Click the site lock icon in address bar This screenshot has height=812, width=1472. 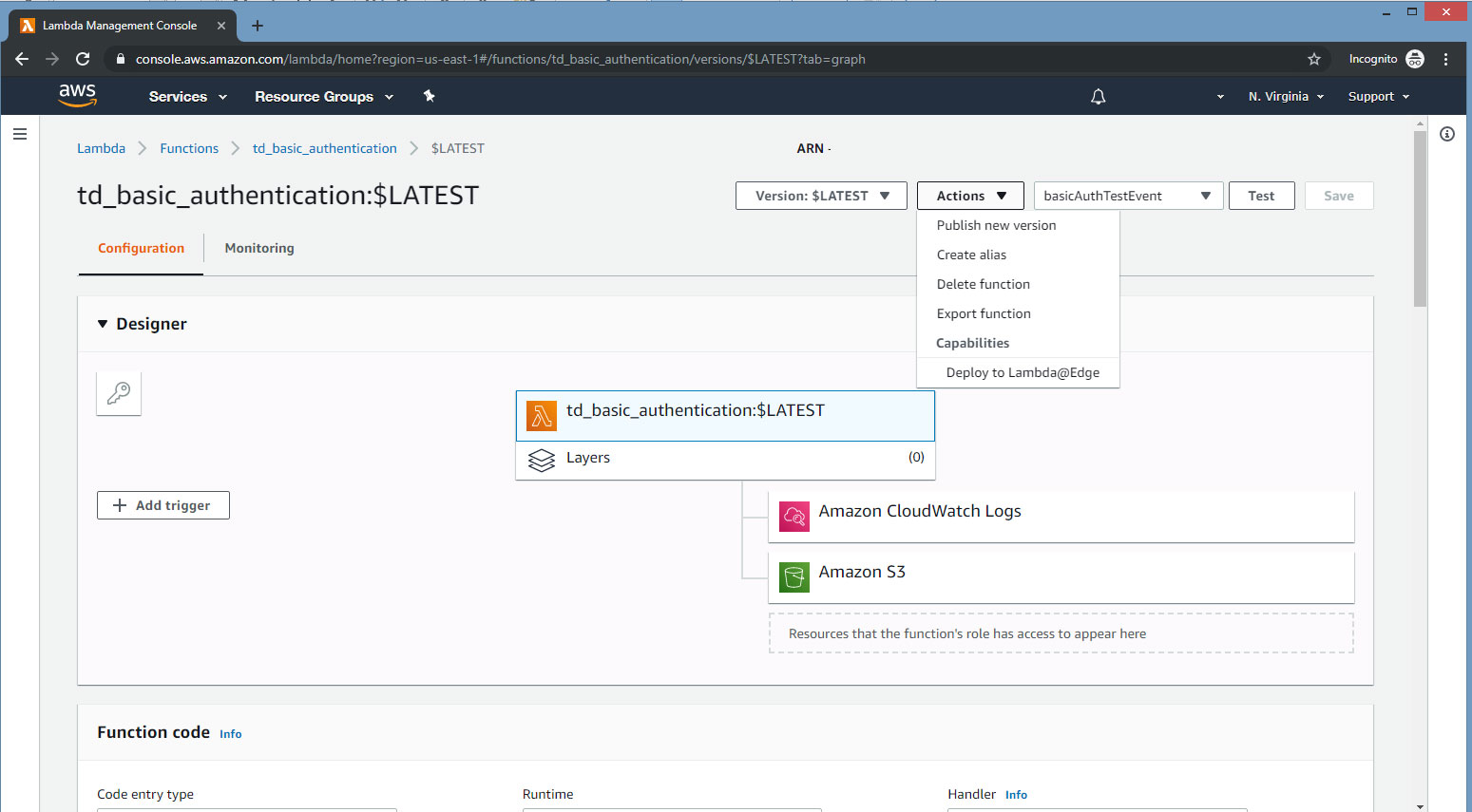[120, 59]
